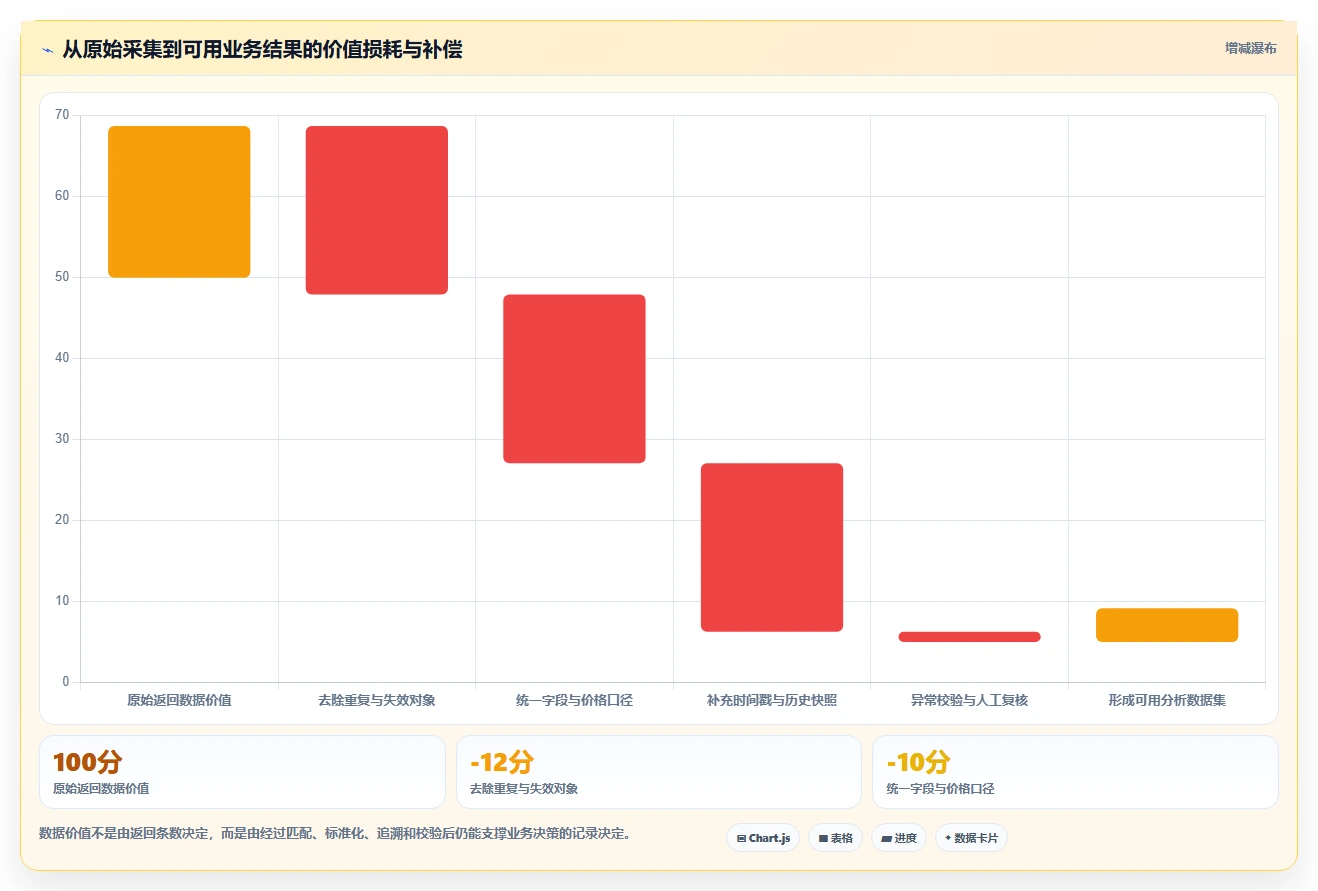Viewport: 1318px width, 891px height.
Task: Click the footer note starting 数据价值不是由返回条数决定
Action: click(335, 833)
